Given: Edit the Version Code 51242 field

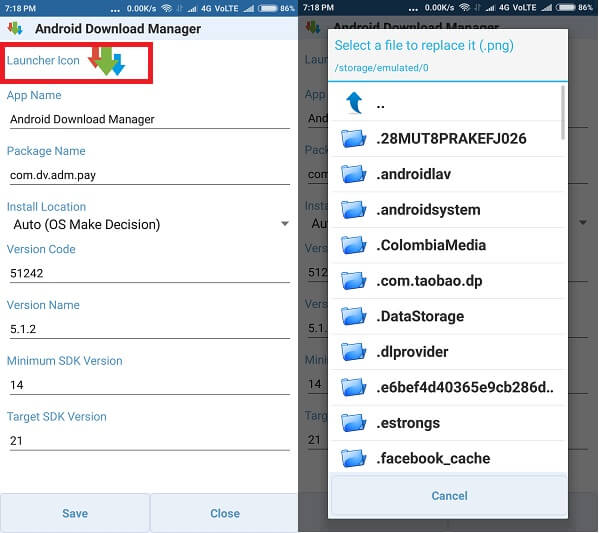Looking at the screenshot, I should (x=150, y=274).
